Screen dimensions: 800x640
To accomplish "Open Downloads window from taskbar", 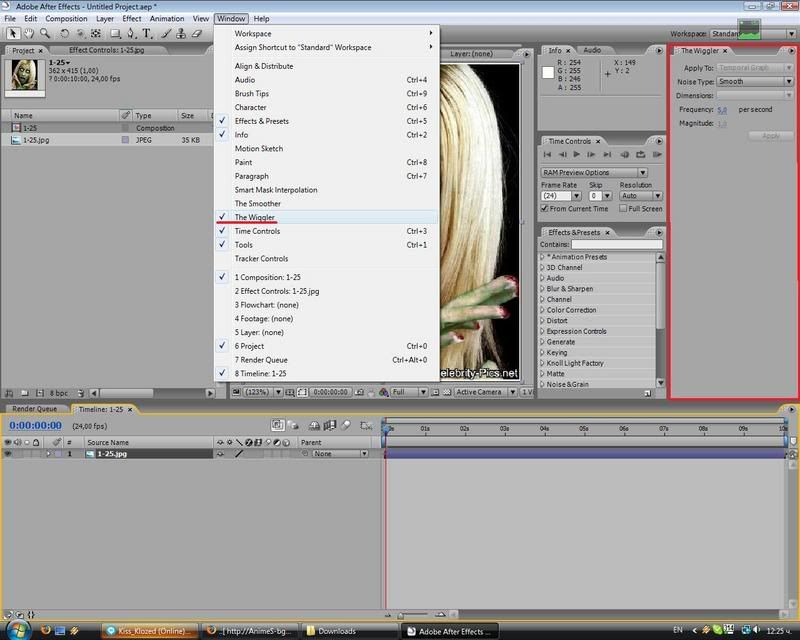I will (x=348, y=631).
